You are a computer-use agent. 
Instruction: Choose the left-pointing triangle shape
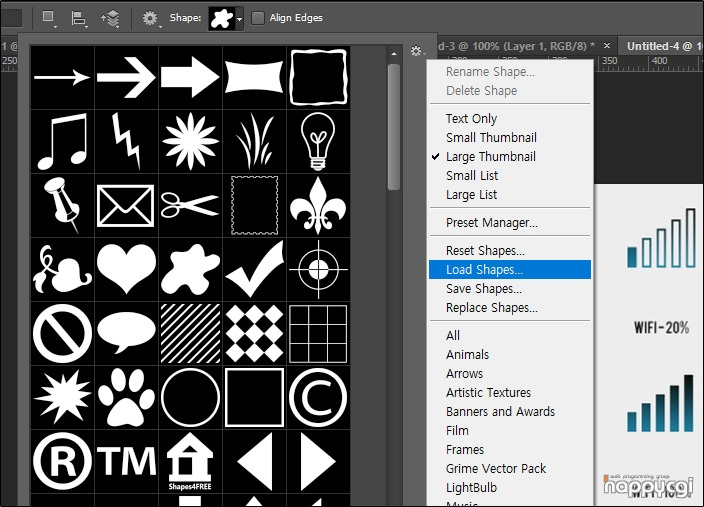[255, 461]
